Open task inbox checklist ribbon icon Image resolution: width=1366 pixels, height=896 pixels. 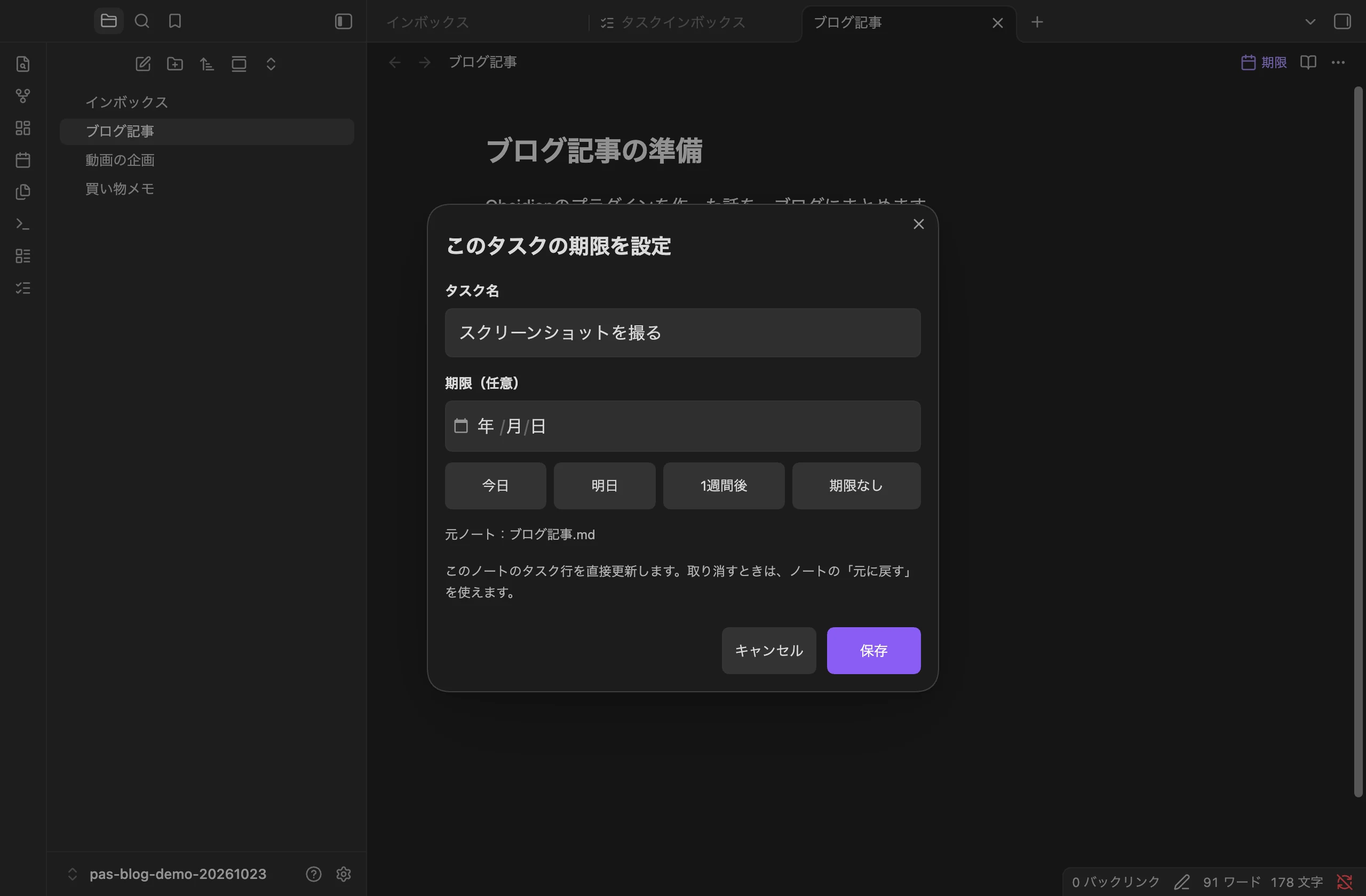click(x=23, y=288)
